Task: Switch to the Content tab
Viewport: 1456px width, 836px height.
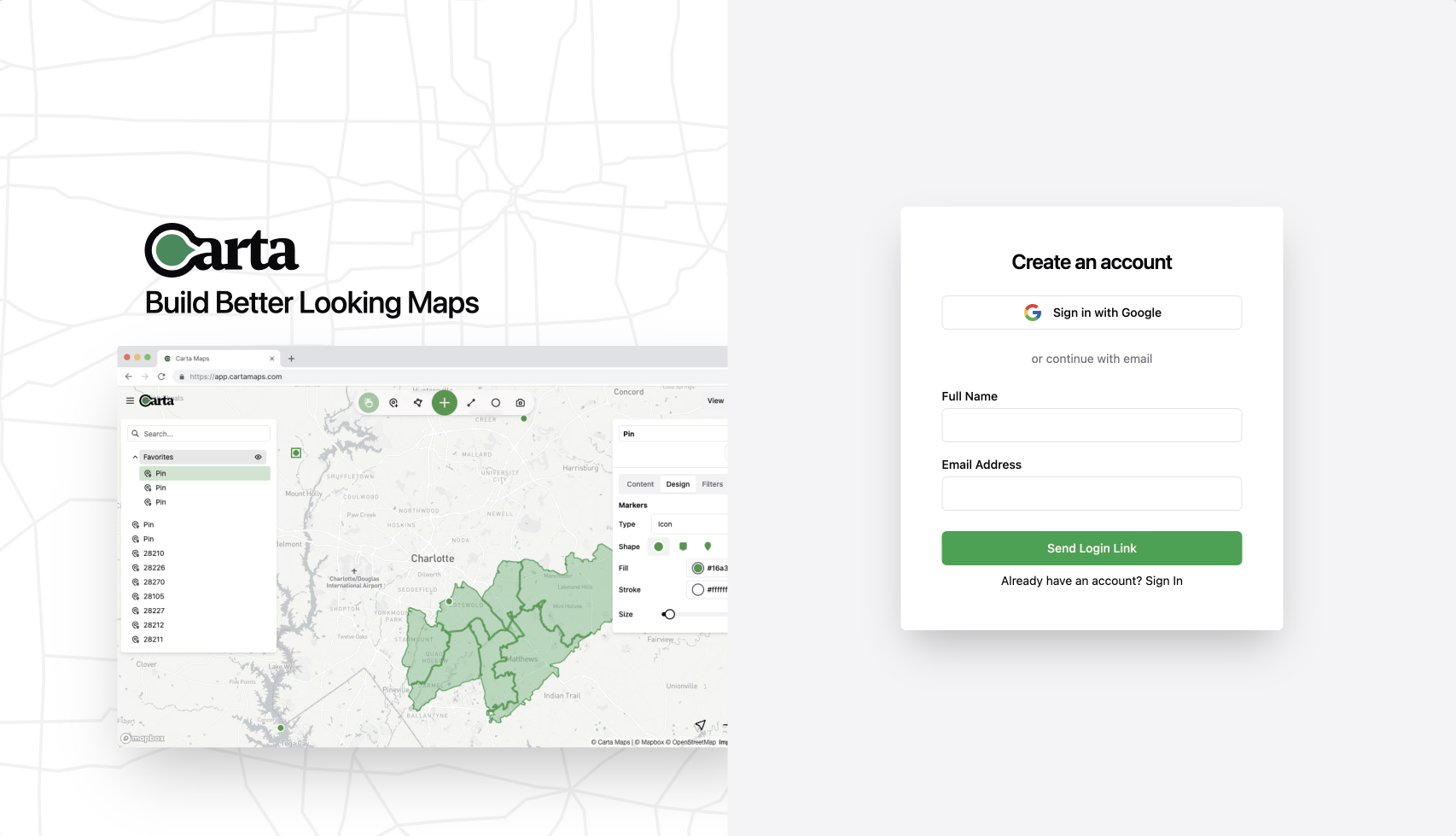Action: coord(640,484)
